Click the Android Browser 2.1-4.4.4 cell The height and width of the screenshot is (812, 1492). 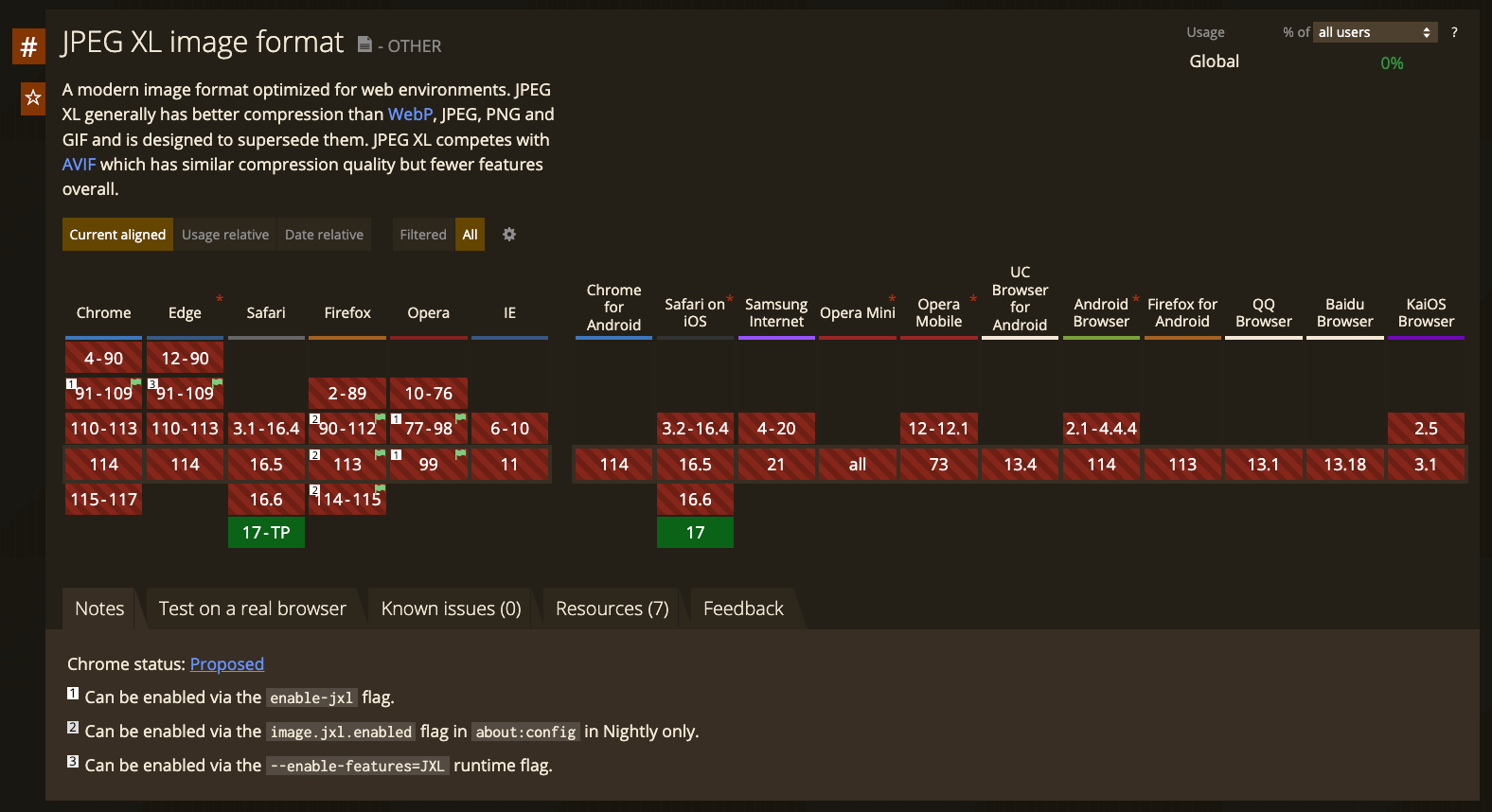click(x=1101, y=429)
